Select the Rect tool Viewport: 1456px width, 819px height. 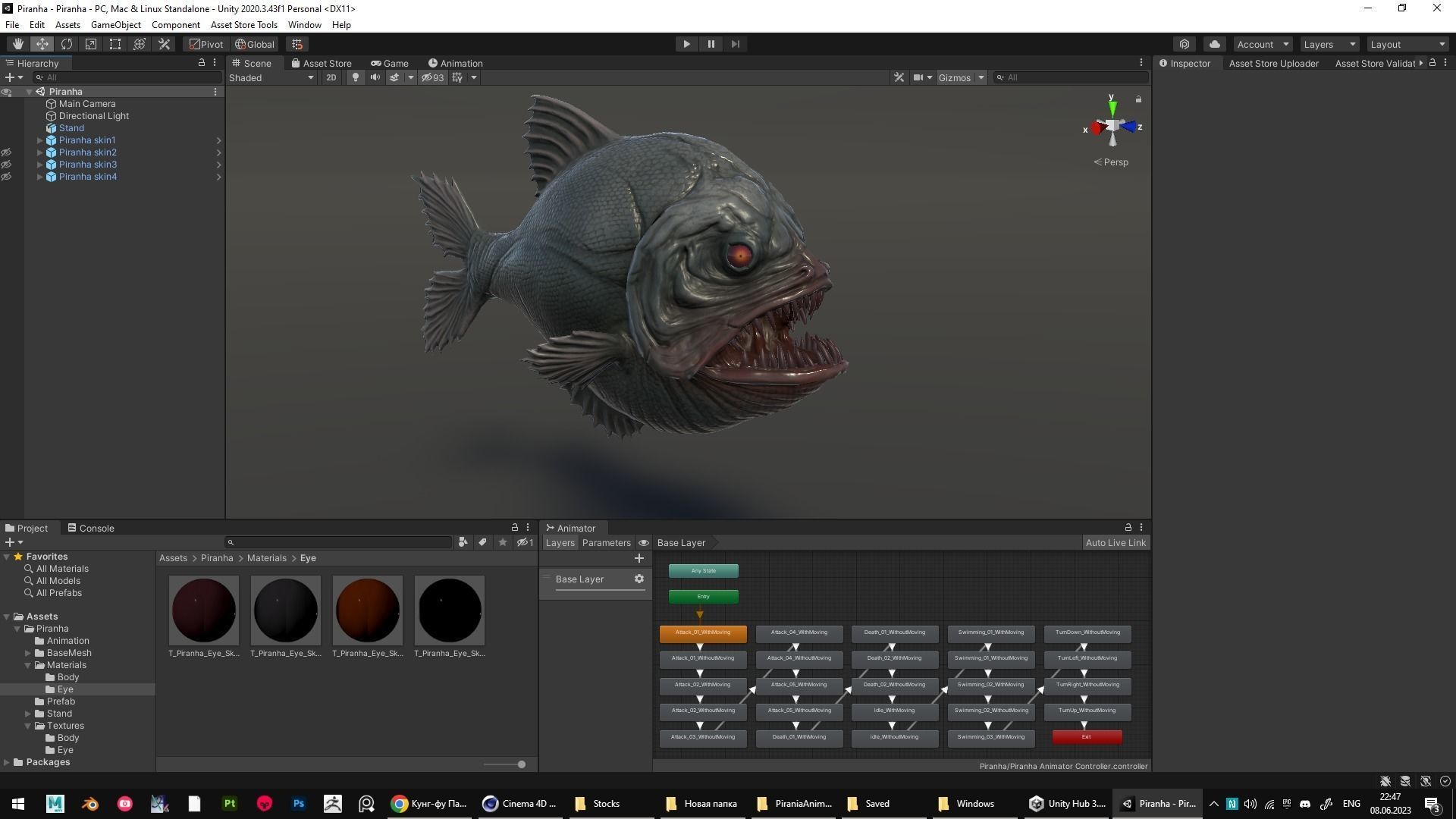tap(115, 44)
